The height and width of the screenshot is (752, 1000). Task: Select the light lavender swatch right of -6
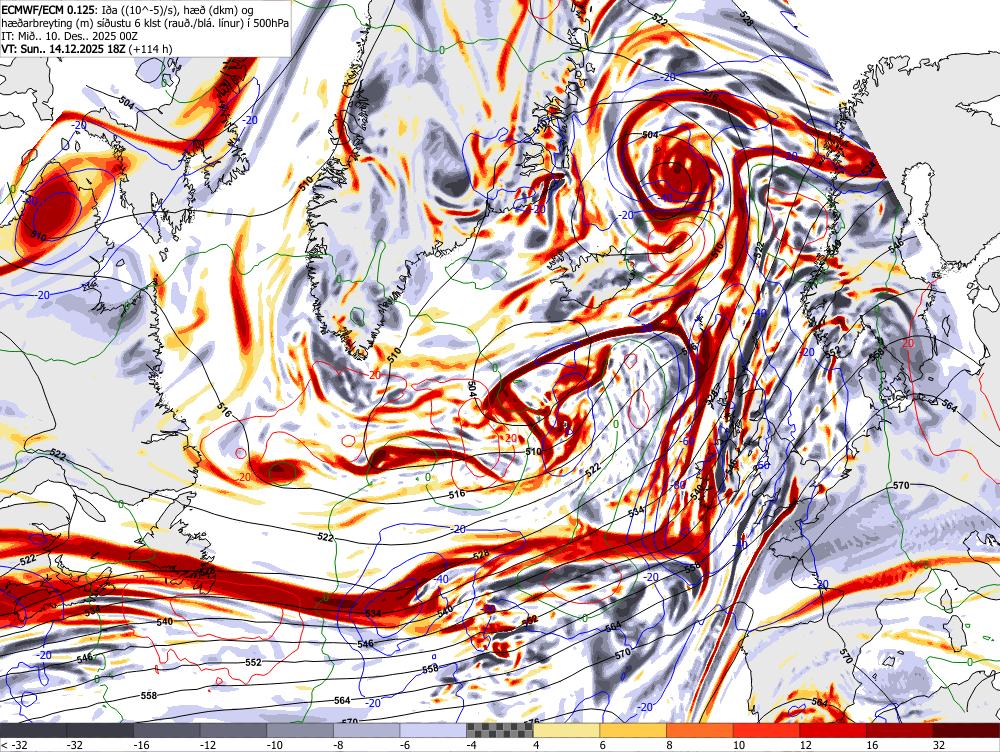click(x=433, y=730)
